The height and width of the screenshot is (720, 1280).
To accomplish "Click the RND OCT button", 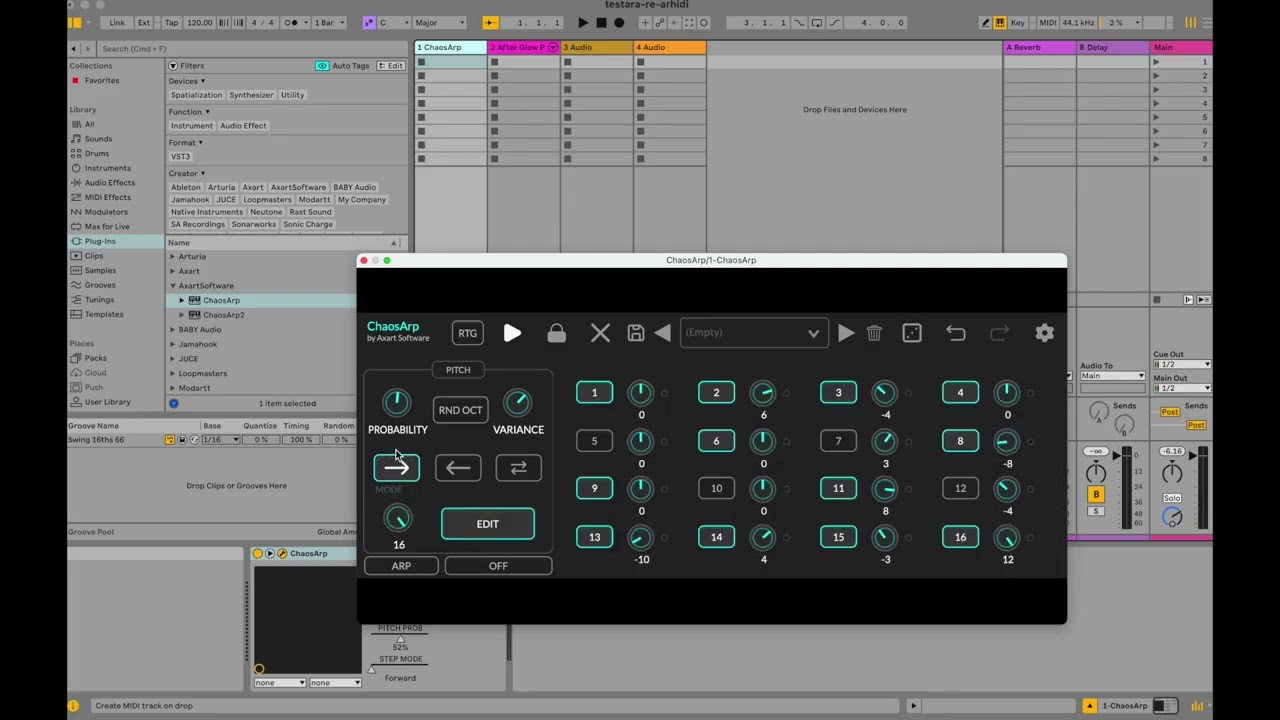I will (460, 410).
